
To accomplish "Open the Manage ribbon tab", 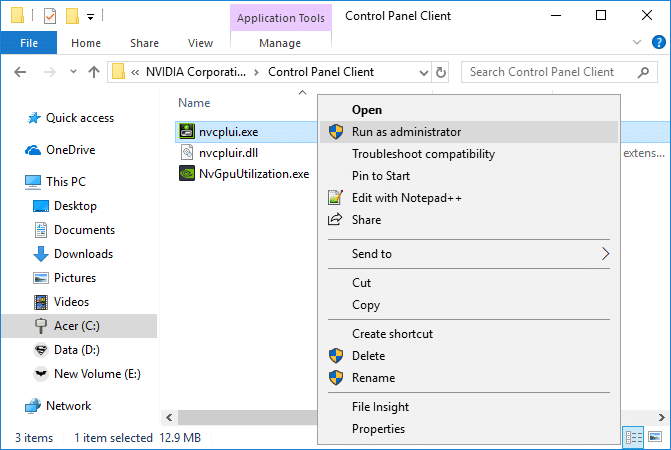I will (279, 43).
